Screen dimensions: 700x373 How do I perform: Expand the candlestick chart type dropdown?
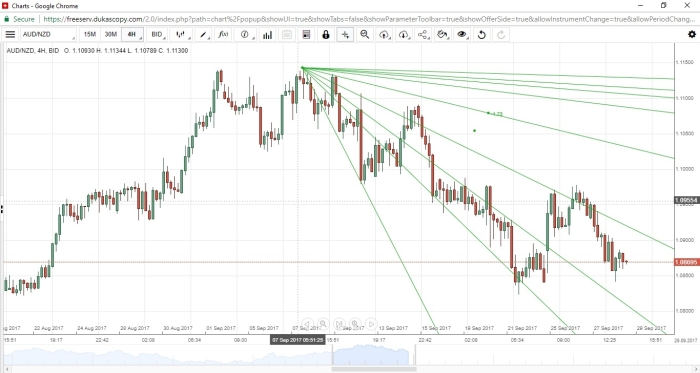pos(181,34)
